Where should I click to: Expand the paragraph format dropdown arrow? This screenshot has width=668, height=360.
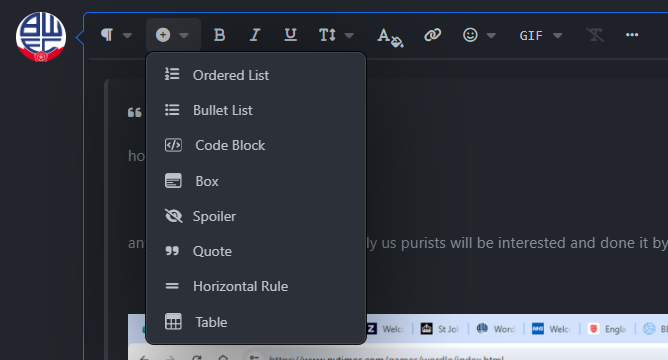127,35
